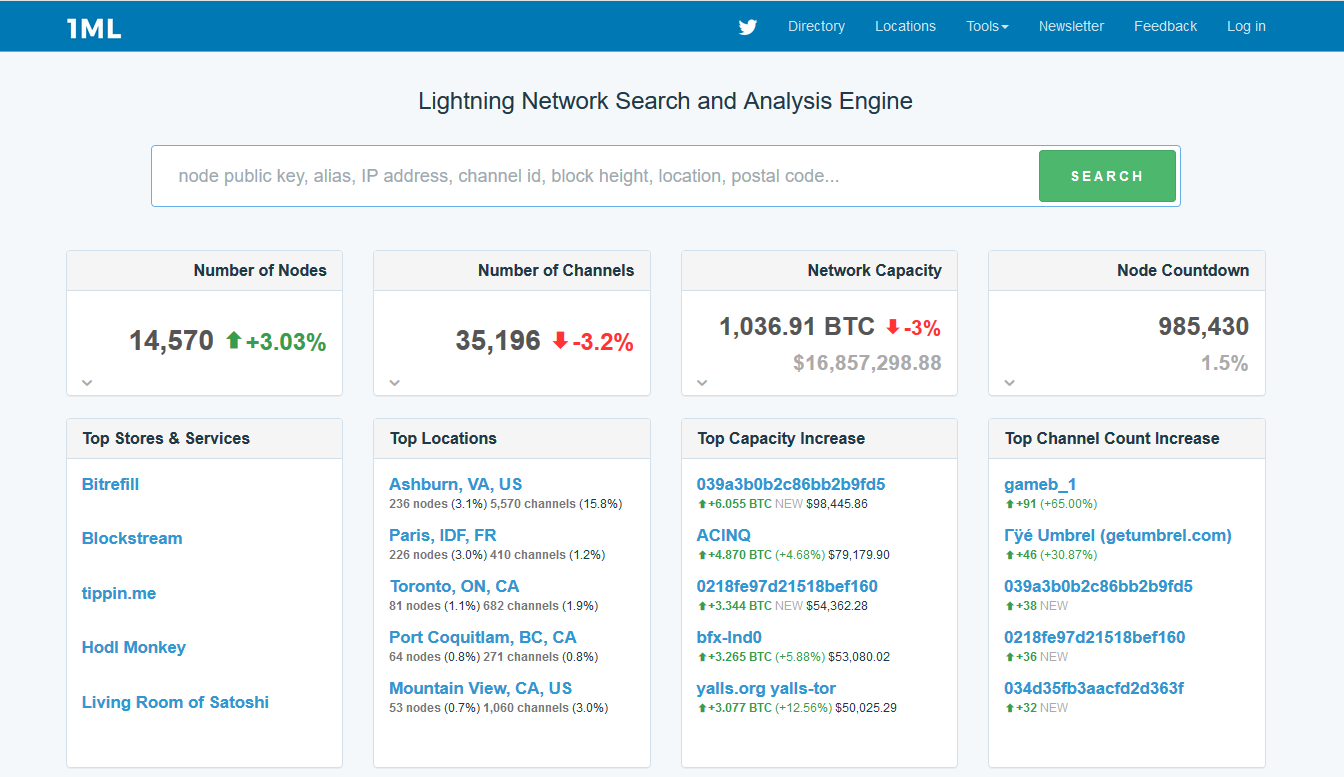The height and width of the screenshot is (777, 1344).
Task: Click the +6.055 BTC NEW $98,445.86 line
Action: pos(782,504)
